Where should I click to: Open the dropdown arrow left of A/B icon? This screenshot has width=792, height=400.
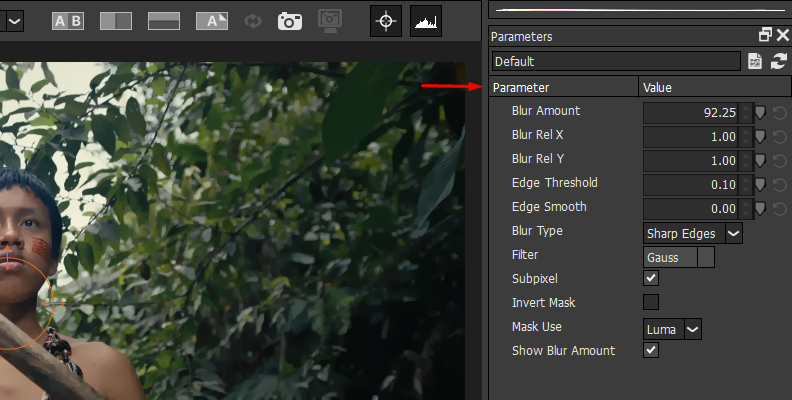[15, 21]
